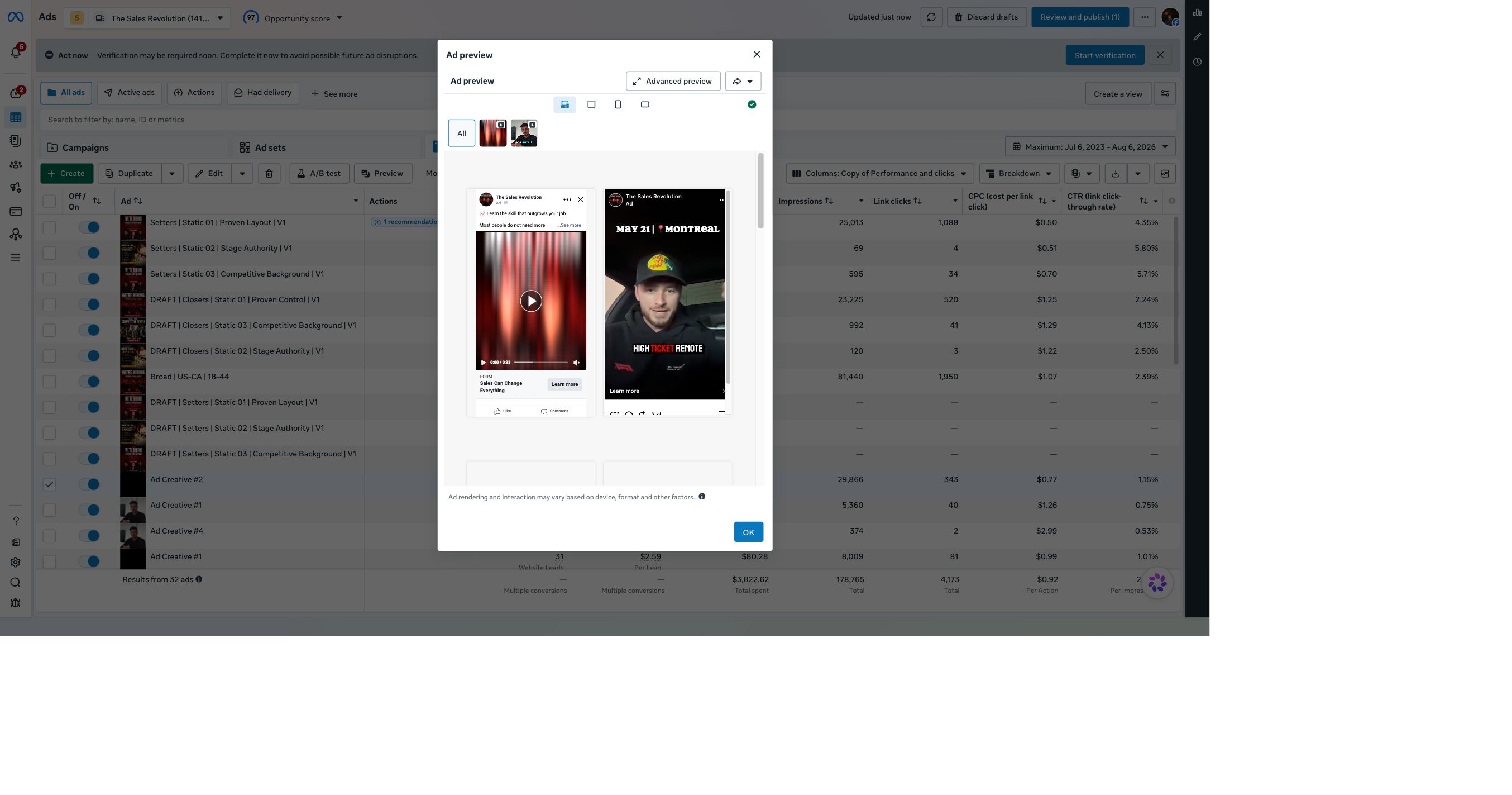Click OK in the Ad preview dialog
1512x795 pixels.
748,532
